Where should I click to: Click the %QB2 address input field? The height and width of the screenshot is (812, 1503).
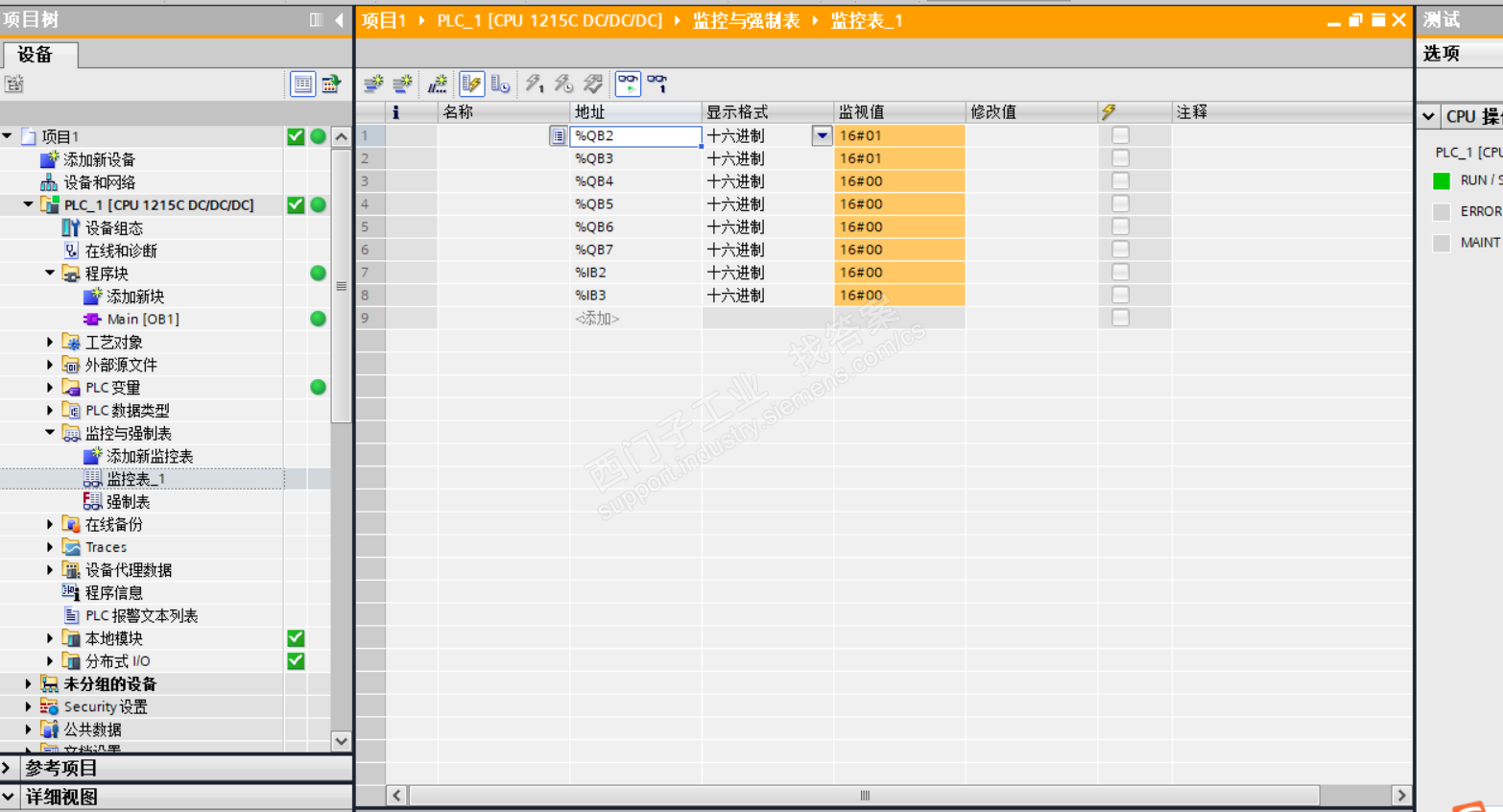(x=635, y=136)
